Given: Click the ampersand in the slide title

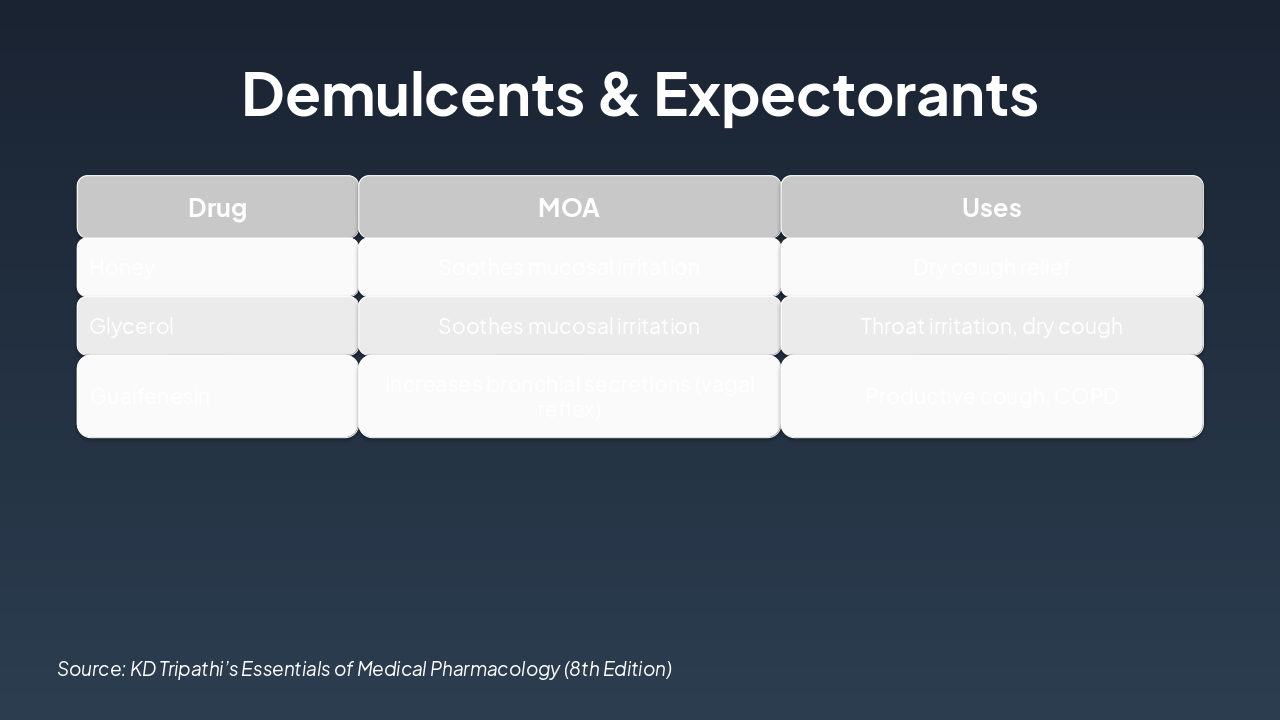Looking at the screenshot, I should (619, 94).
